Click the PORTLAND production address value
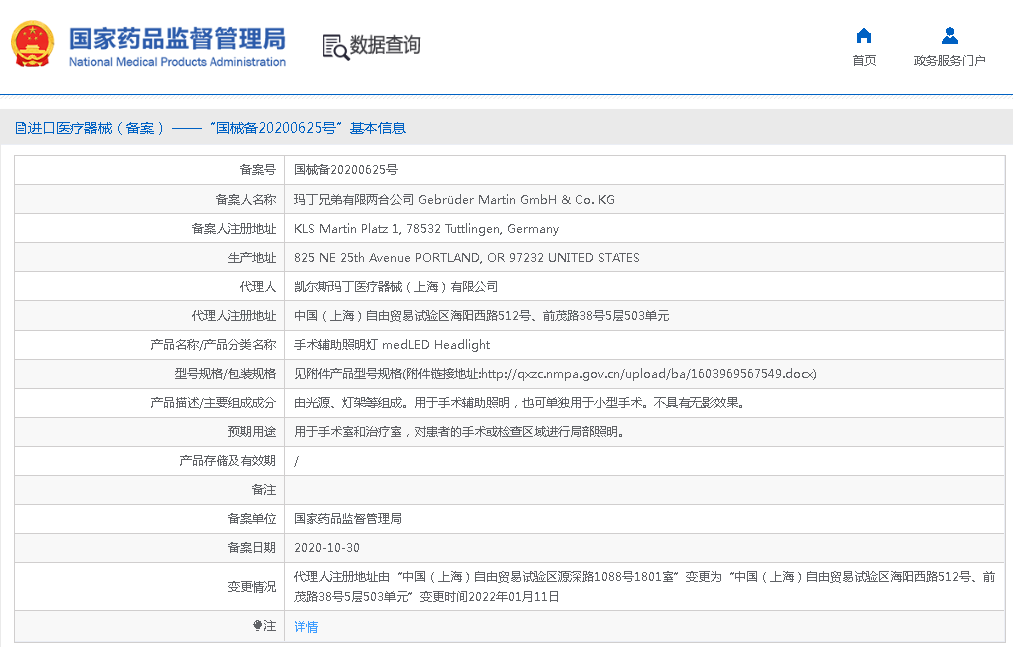 (x=466, y=257)
